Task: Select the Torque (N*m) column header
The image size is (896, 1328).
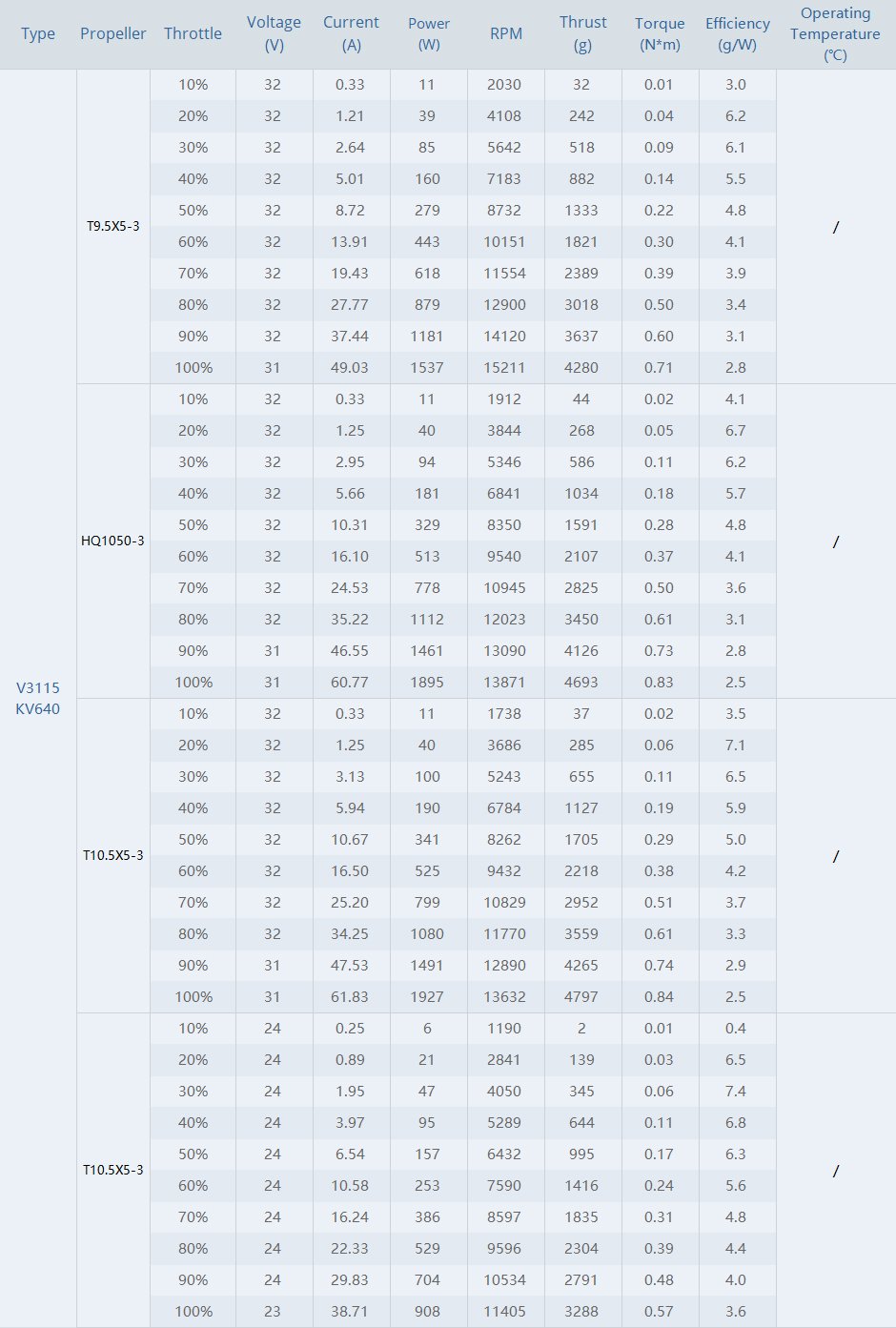Action: pyautogui.click(x=660, y=33)
